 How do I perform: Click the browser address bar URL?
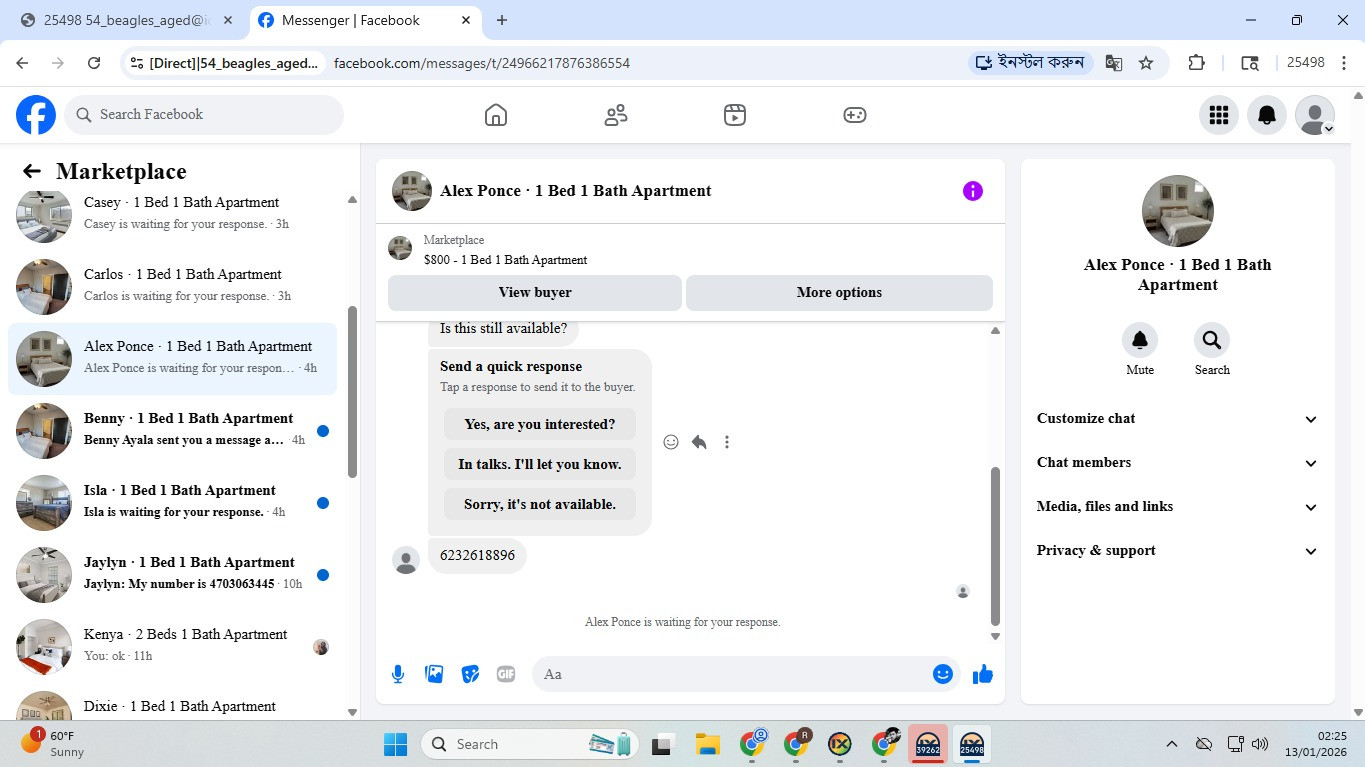(482, 63)
